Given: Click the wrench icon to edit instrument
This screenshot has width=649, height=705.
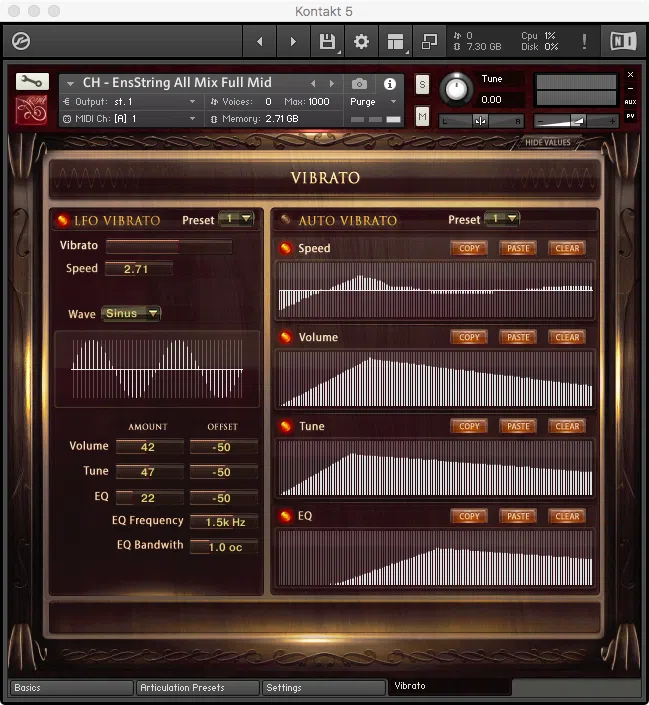Looking at the screenshot, I should (32, 82).
